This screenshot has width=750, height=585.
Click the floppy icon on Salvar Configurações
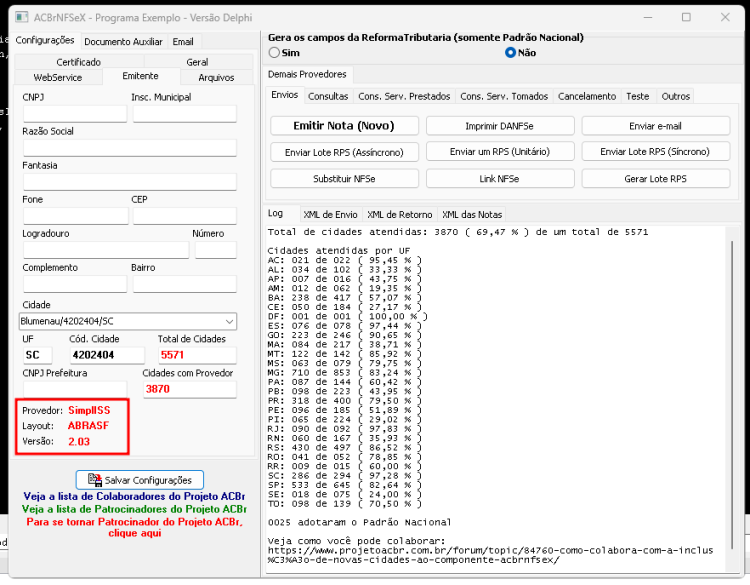95,480
